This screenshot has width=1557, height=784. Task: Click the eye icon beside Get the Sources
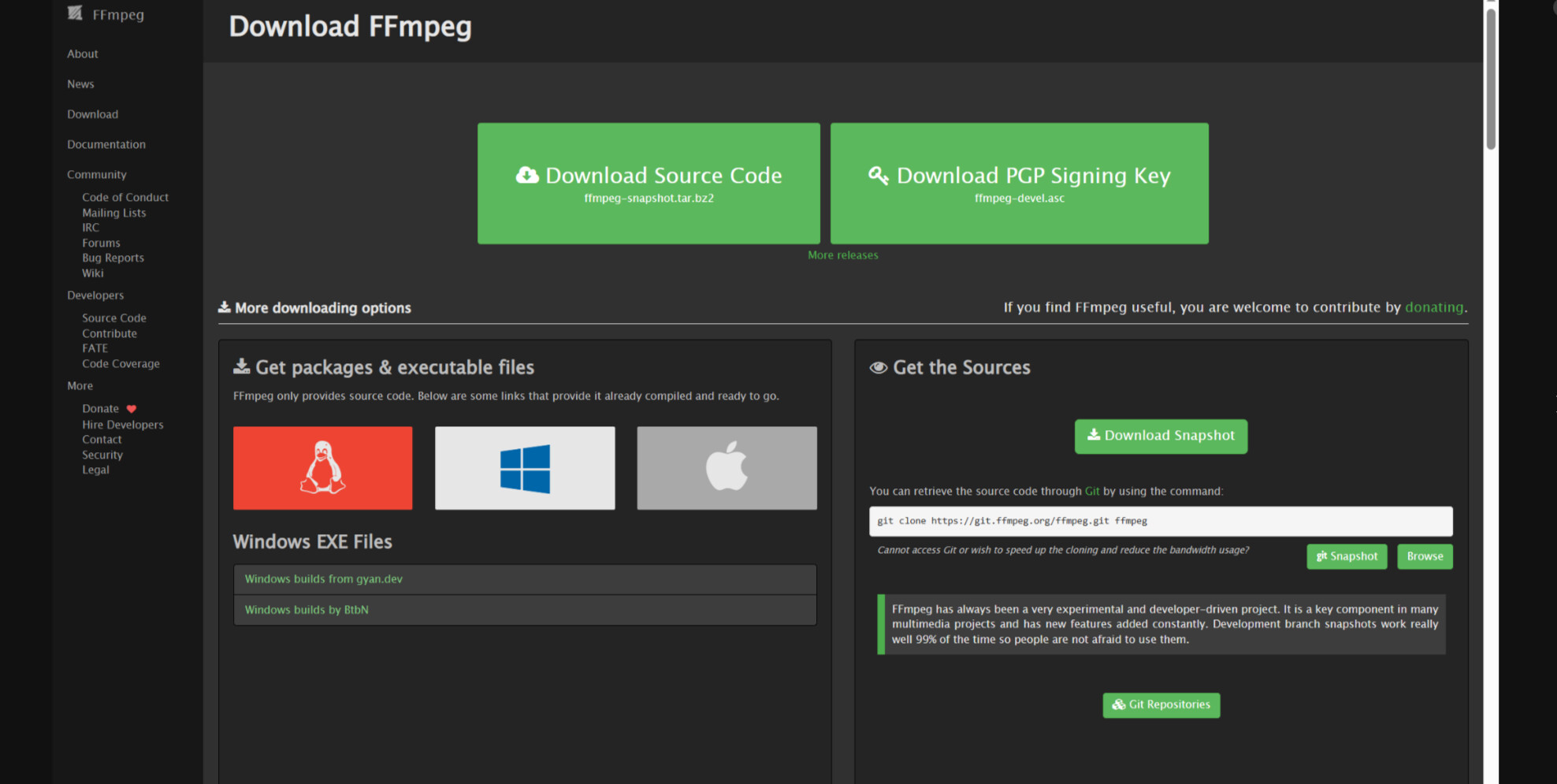[878, 368]
